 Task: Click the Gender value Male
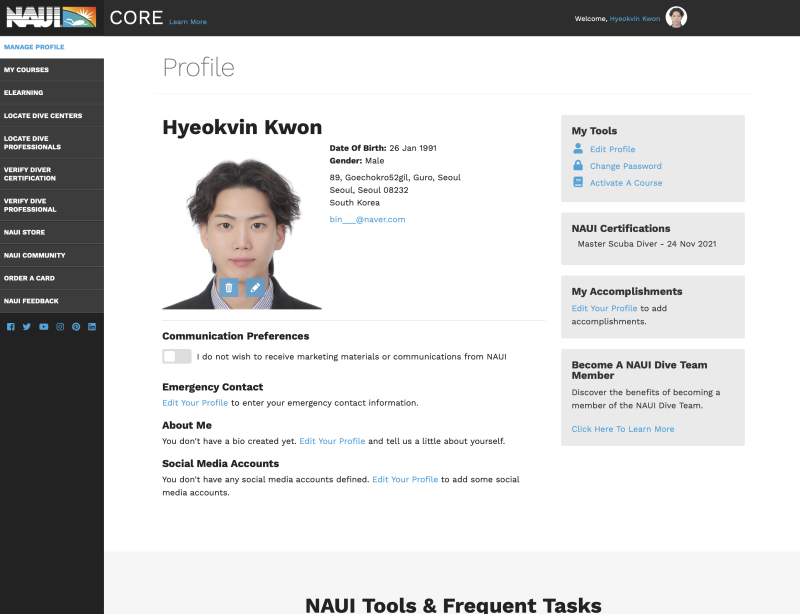(x=374, y=161)
